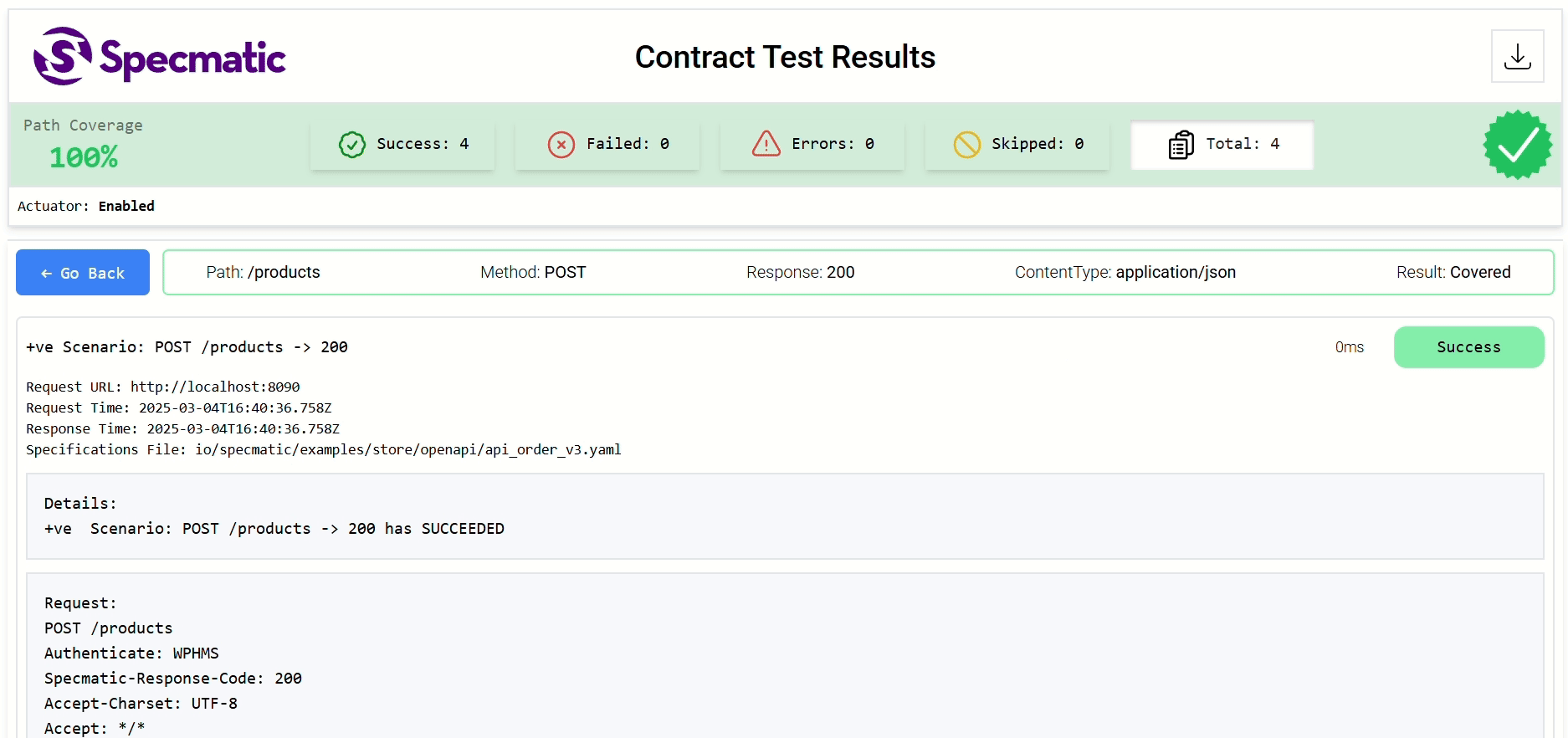
Task: Click the Total clipboard icon
Action: [x=1181, y=145]
